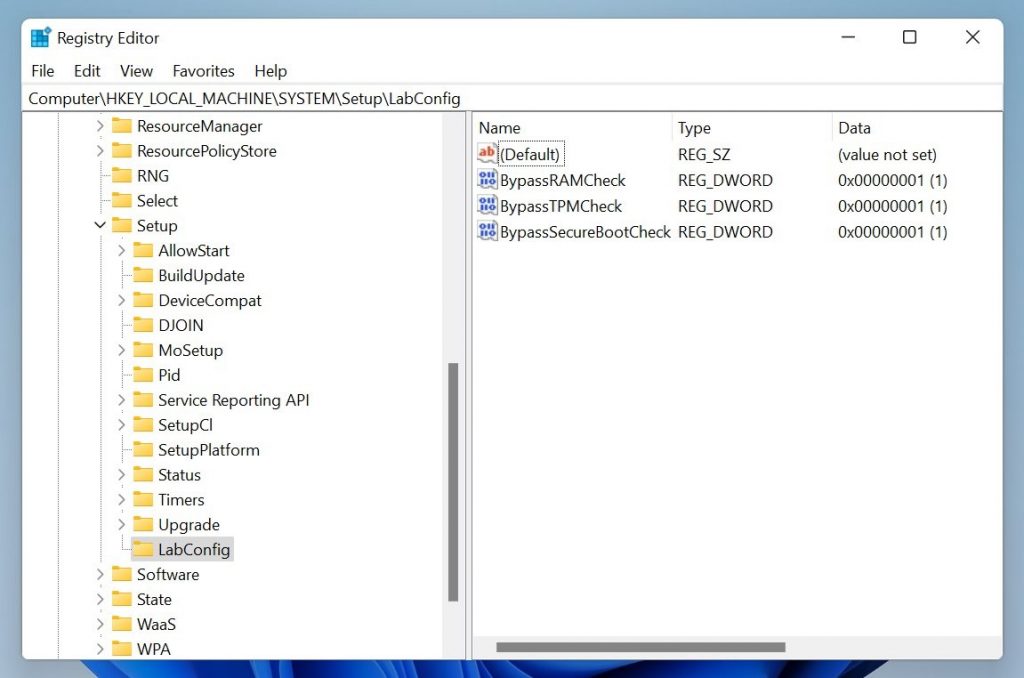This screenshot has height=678, width=1024.
Task: Click the BypassRAMCheck DWORD value icon
Action: coord(488,180)
